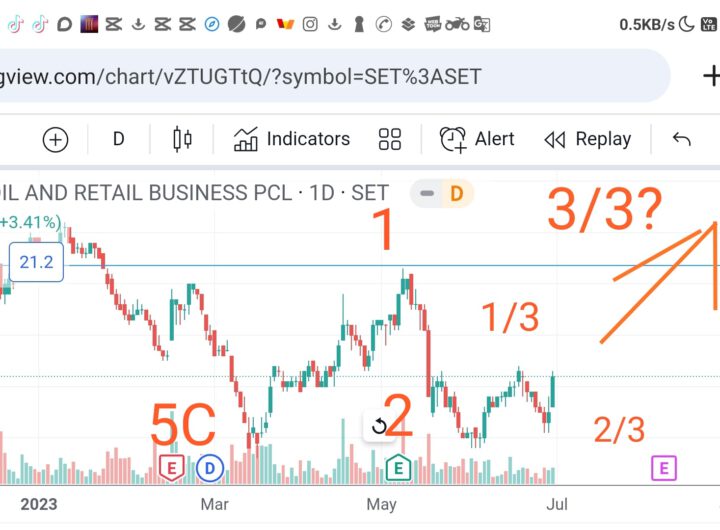This screenshot has height=530, width=720.
Task: Add symbol with the compare plus icon
Action: pos(56,139)
